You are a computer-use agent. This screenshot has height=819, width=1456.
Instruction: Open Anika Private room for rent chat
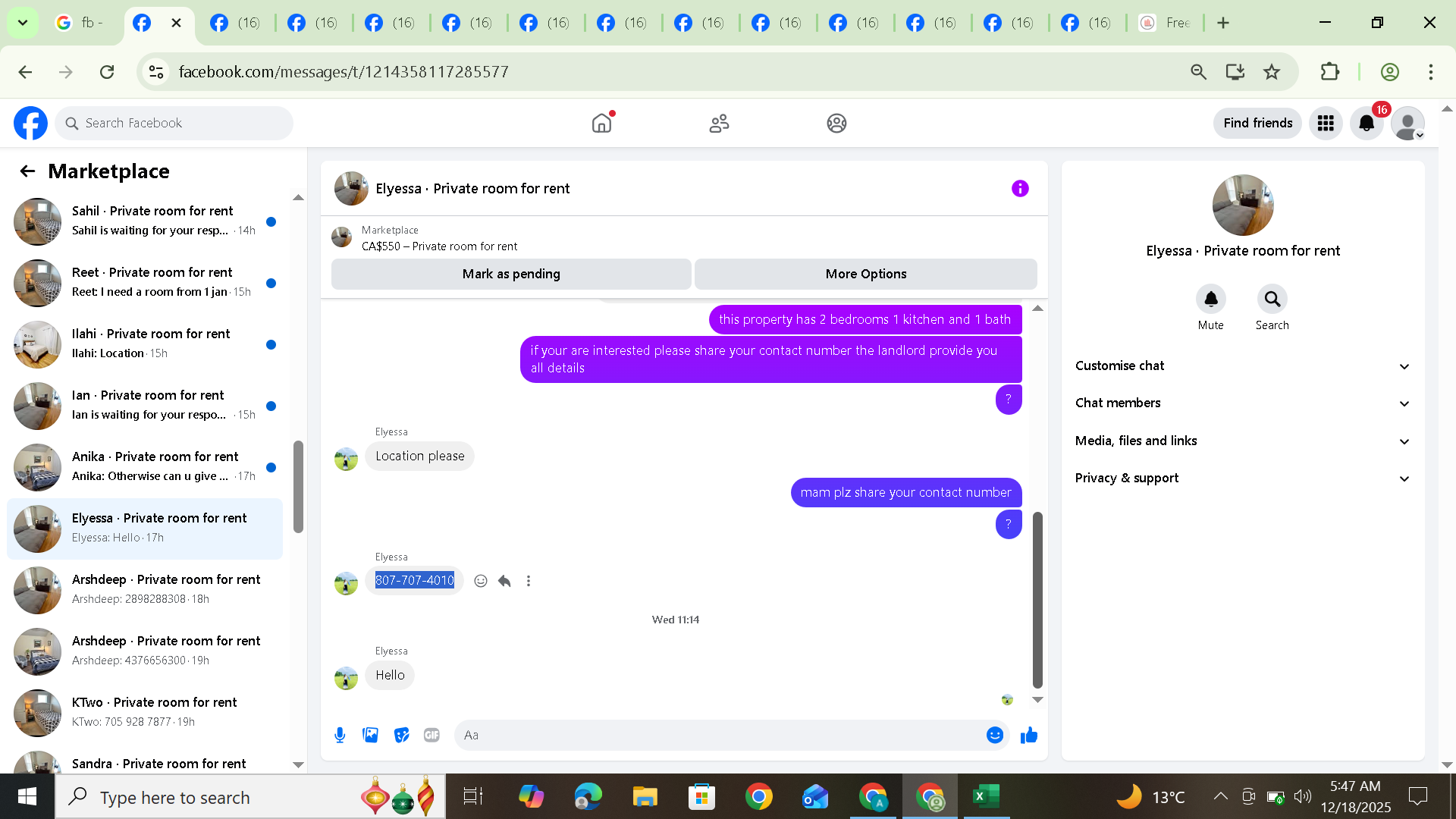coord(145,467)
